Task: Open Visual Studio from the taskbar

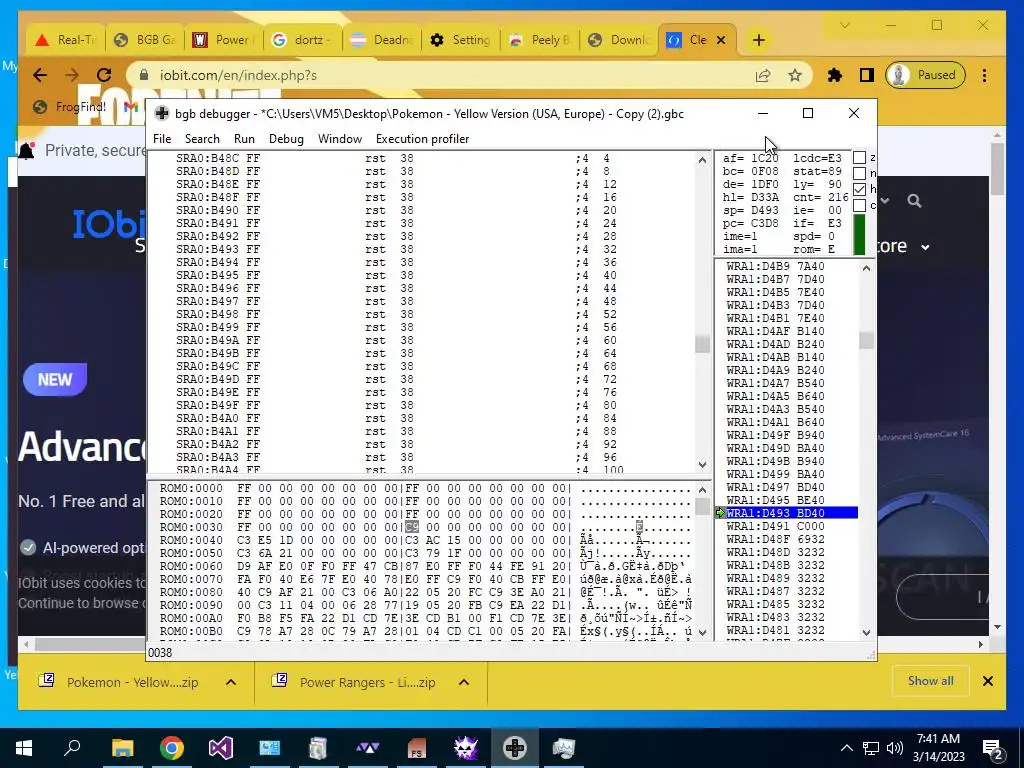Action: click(221, 748)
